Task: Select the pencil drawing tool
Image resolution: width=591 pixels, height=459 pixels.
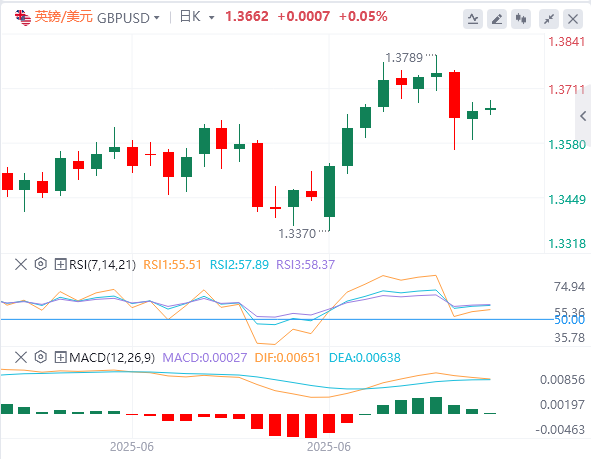Action: [x=497, y=18]
